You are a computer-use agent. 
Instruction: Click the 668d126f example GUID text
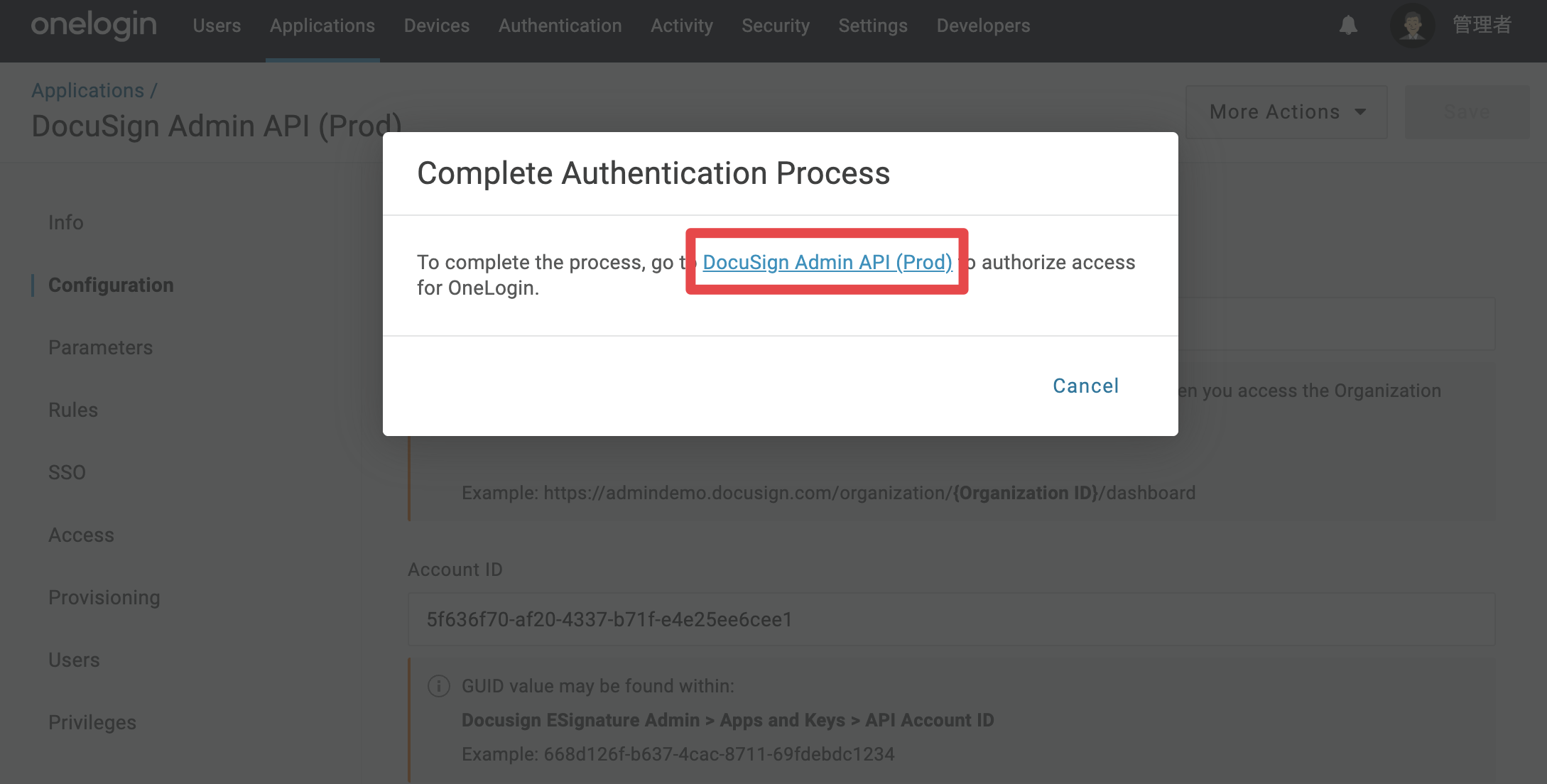678,754
